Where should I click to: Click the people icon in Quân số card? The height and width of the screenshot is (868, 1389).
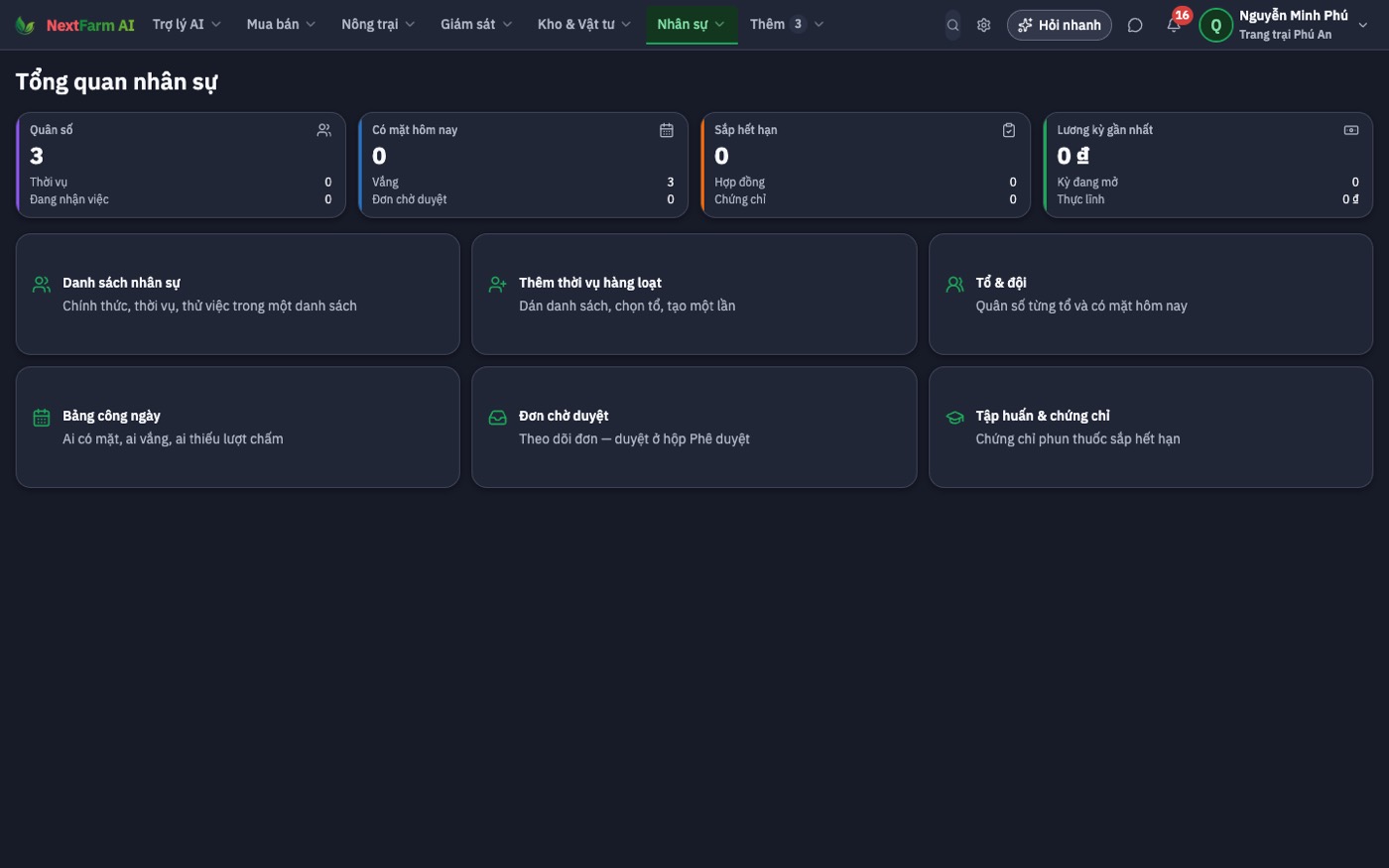pos(323,130)
